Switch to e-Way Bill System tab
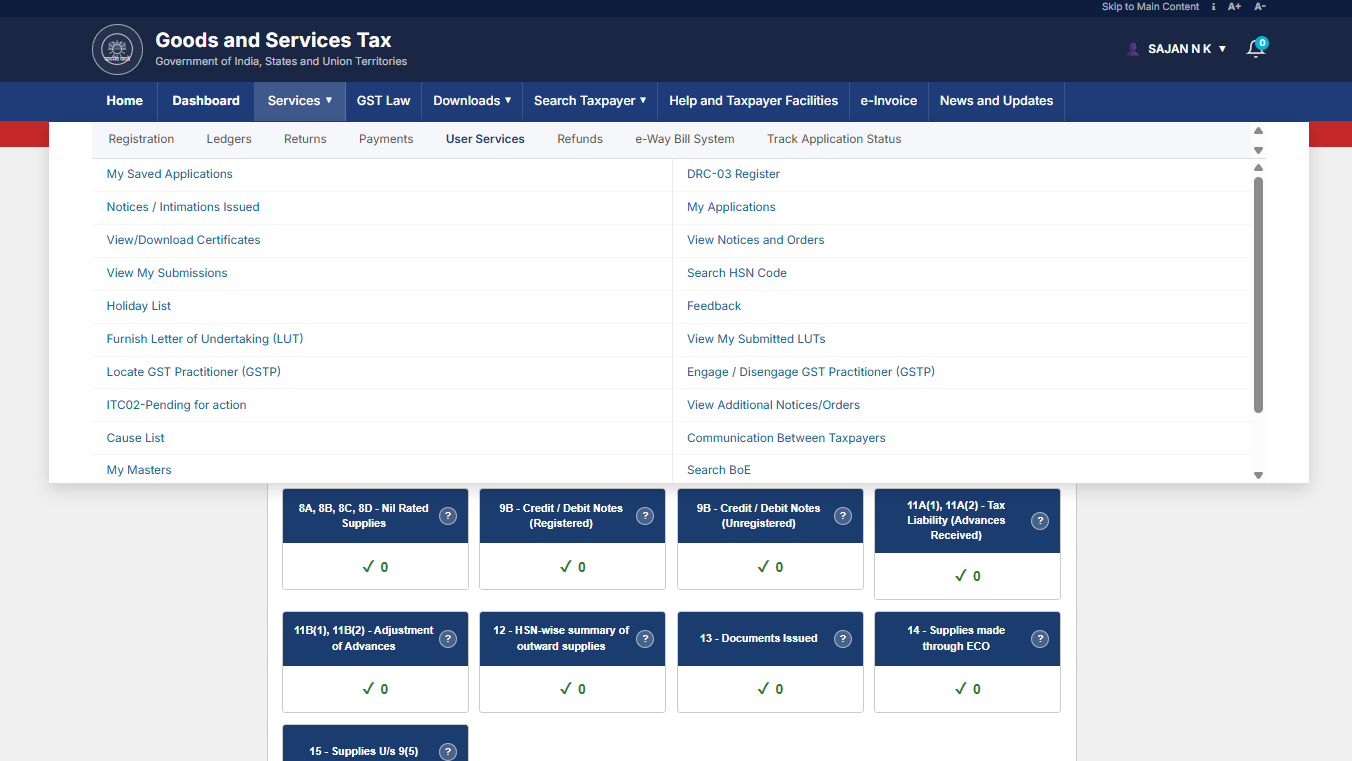 pos(685,139)
